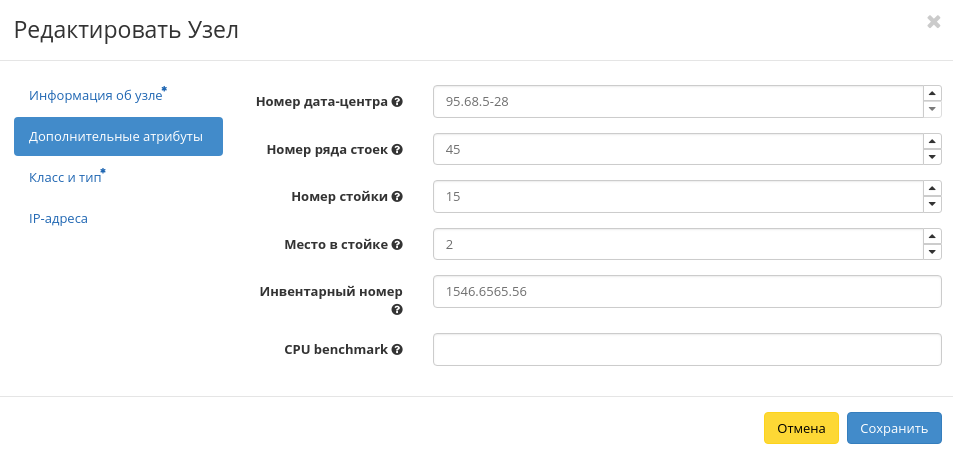
Task: Close the Редактировать Узел dialog
Action: tap(934, 22)
